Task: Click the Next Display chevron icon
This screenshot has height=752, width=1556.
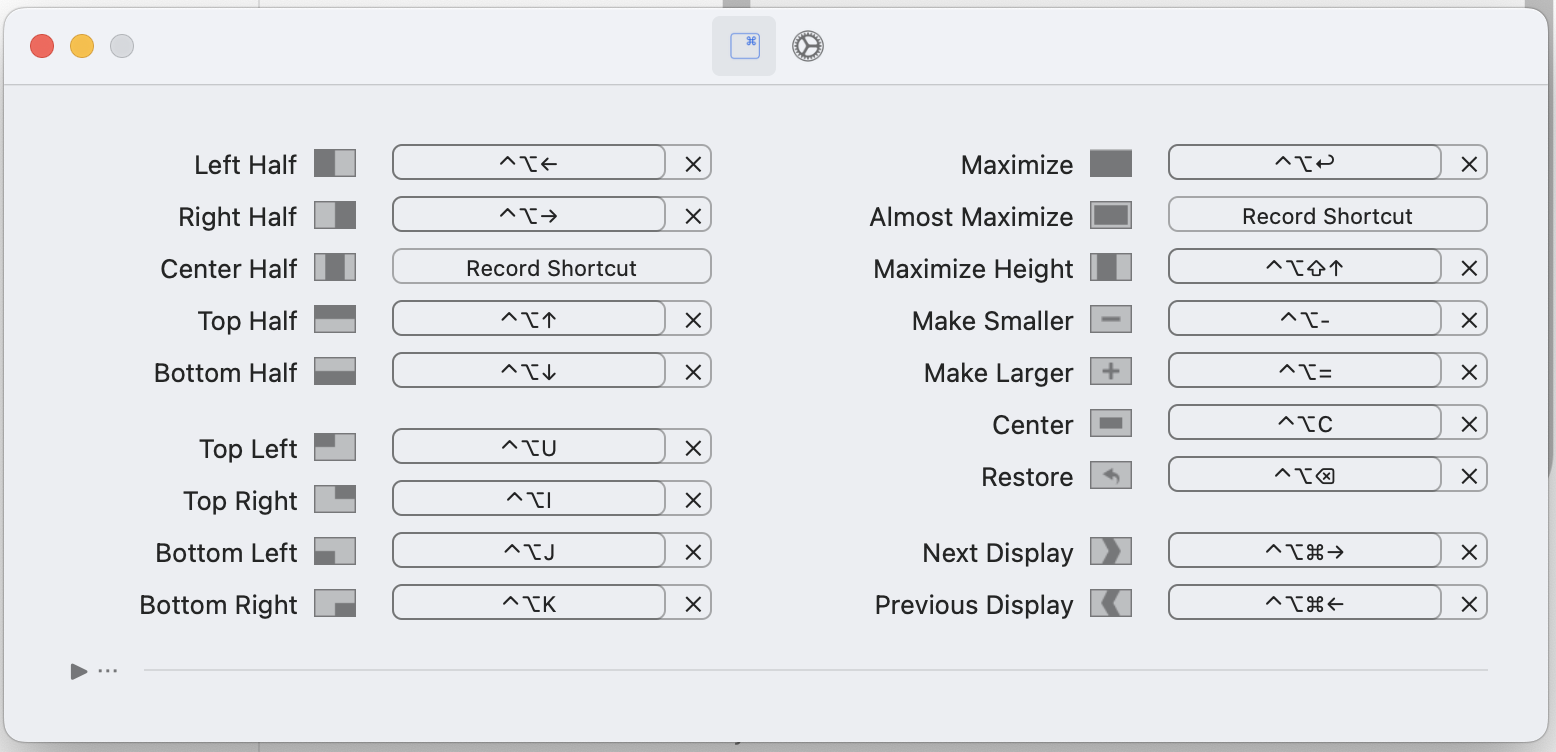Action: coord(1111,551)
